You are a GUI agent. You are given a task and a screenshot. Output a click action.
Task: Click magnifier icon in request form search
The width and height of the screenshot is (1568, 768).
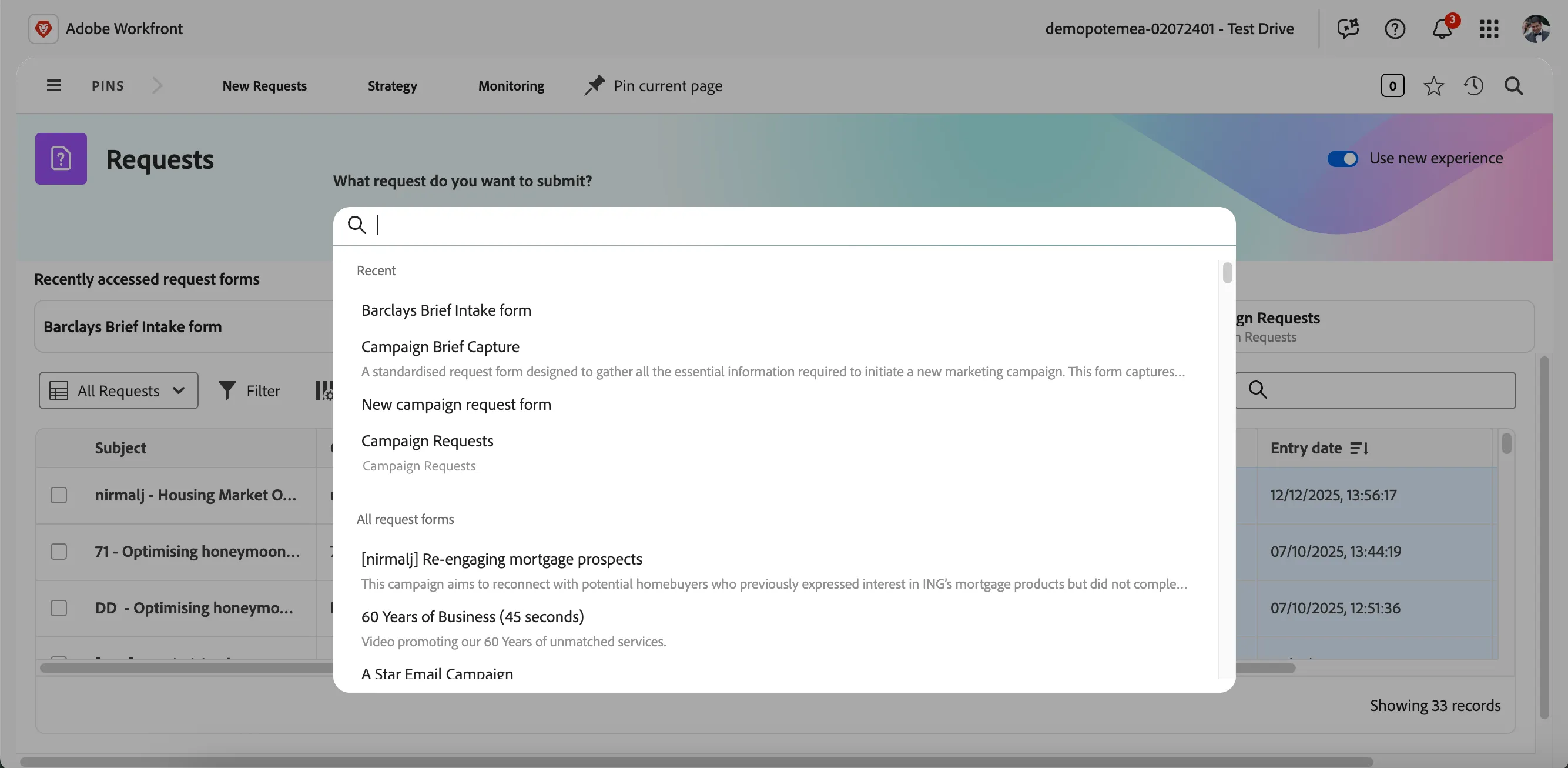(357, 225)
